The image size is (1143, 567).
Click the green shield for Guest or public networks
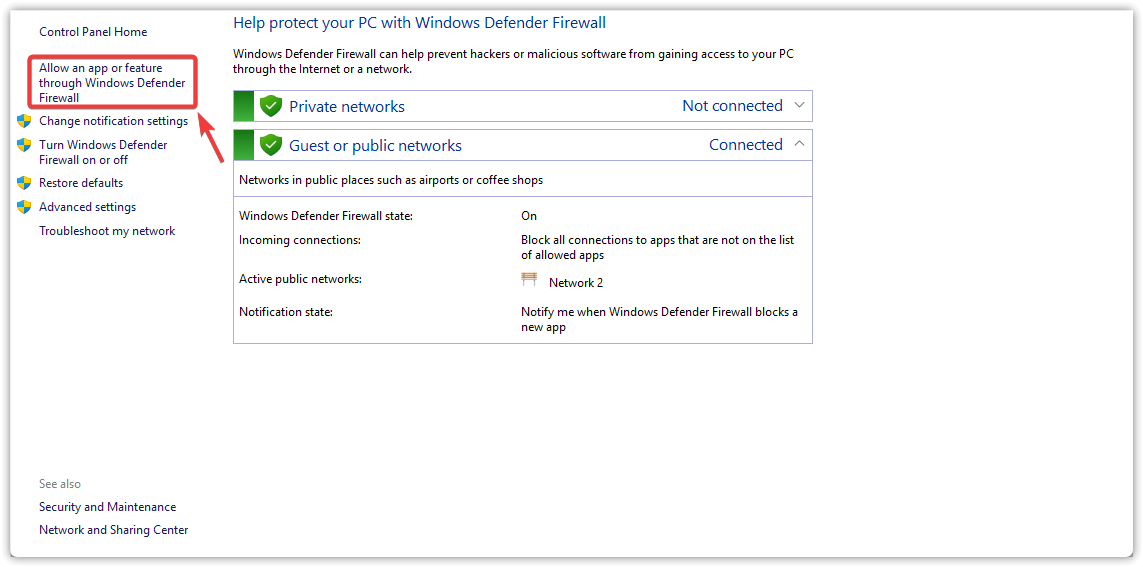[270, 145]
